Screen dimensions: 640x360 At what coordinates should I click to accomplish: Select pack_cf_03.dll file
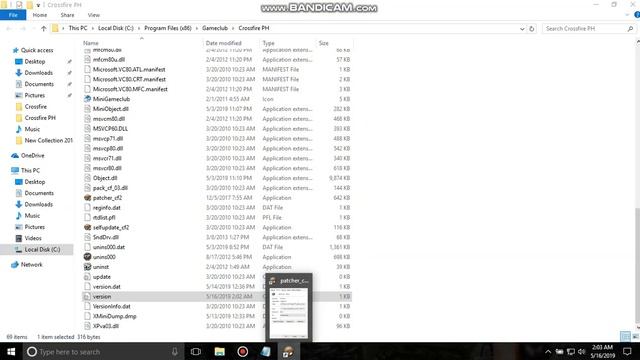(110, 188)
